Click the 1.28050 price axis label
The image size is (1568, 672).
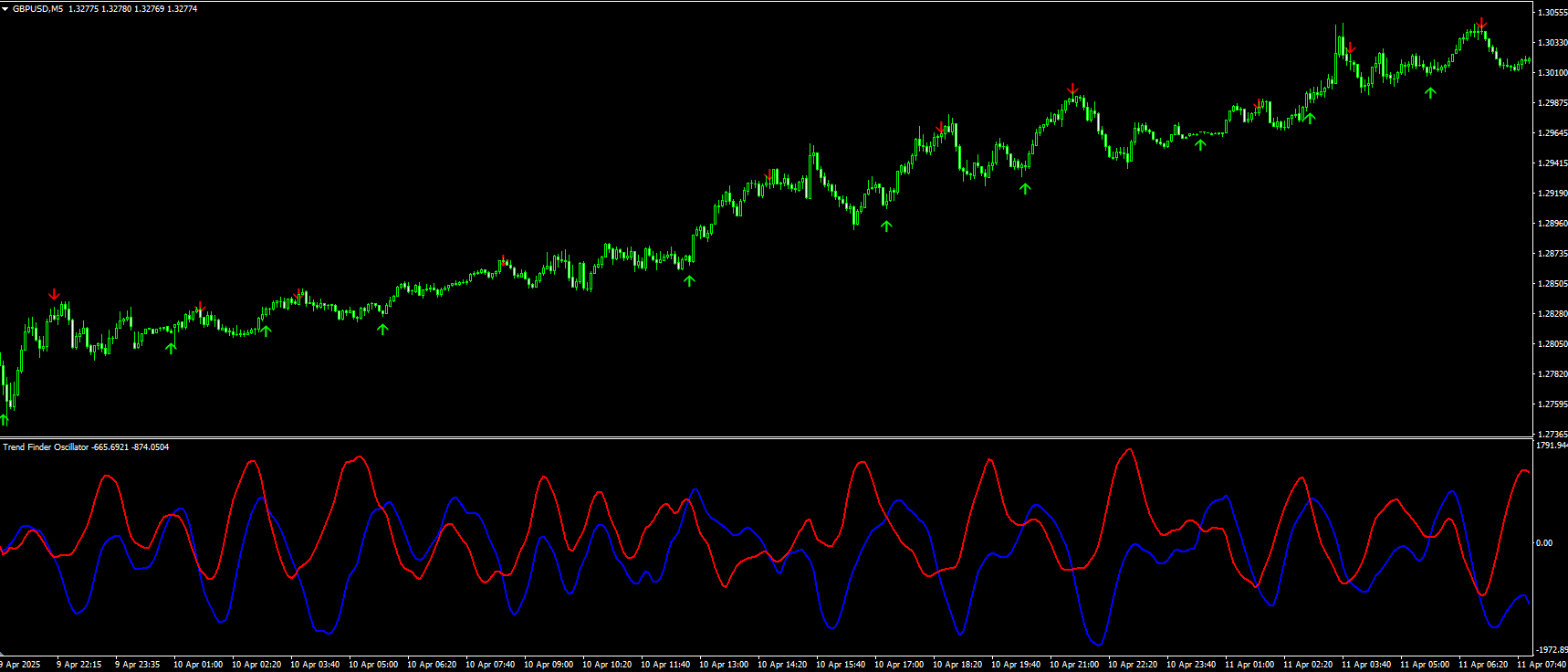1552,344
